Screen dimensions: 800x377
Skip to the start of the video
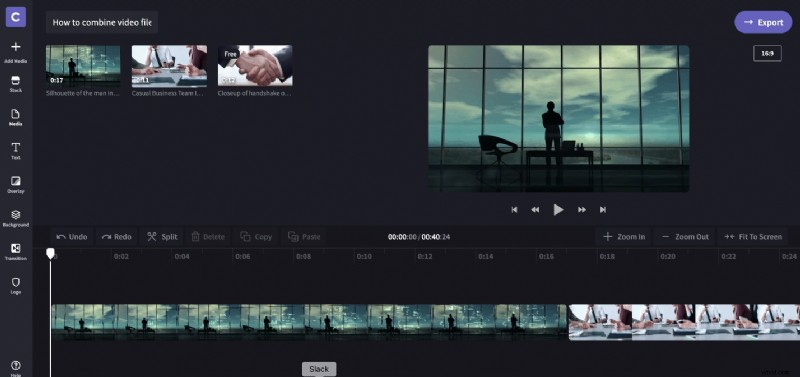click(x=514, y=210)
